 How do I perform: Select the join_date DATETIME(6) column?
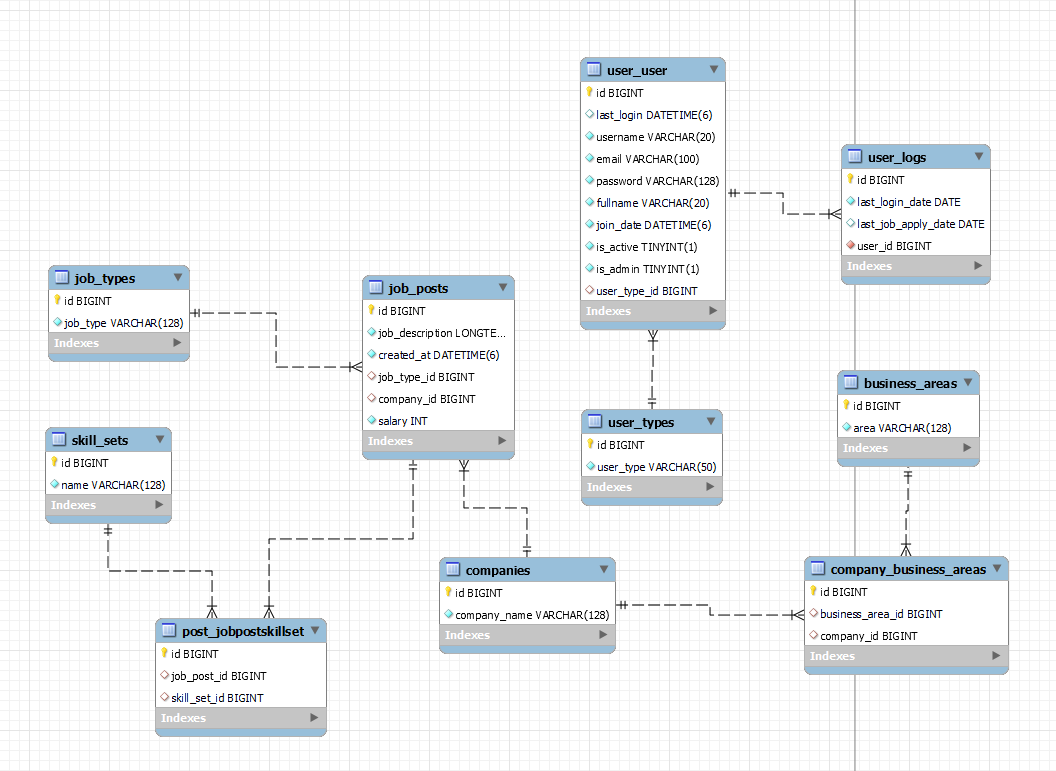pos(653,225)
